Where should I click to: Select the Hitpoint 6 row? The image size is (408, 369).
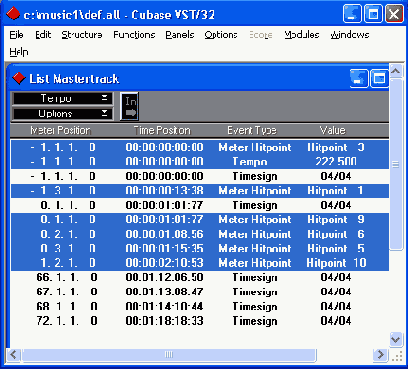200,234
